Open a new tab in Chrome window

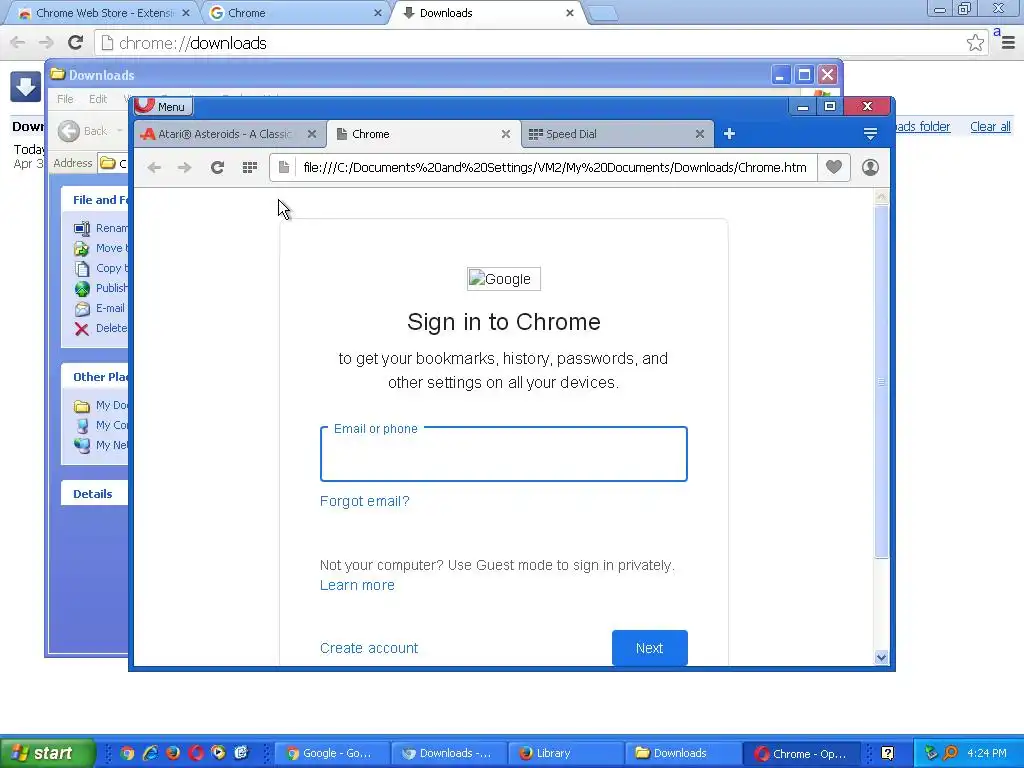pos(603,13)
